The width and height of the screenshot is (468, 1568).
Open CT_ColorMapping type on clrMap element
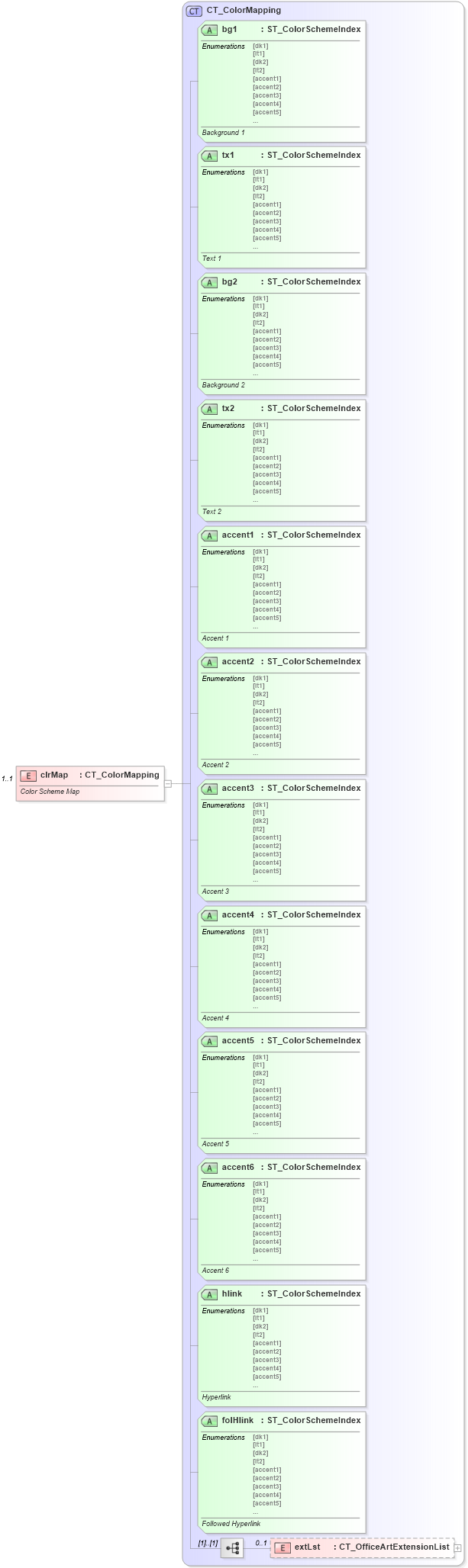coord(122,775)
